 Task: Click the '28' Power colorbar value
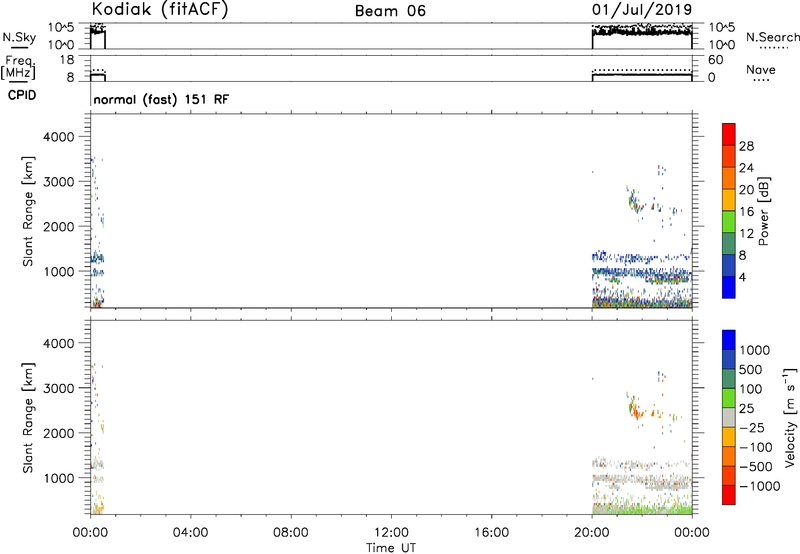pos(746,146)
